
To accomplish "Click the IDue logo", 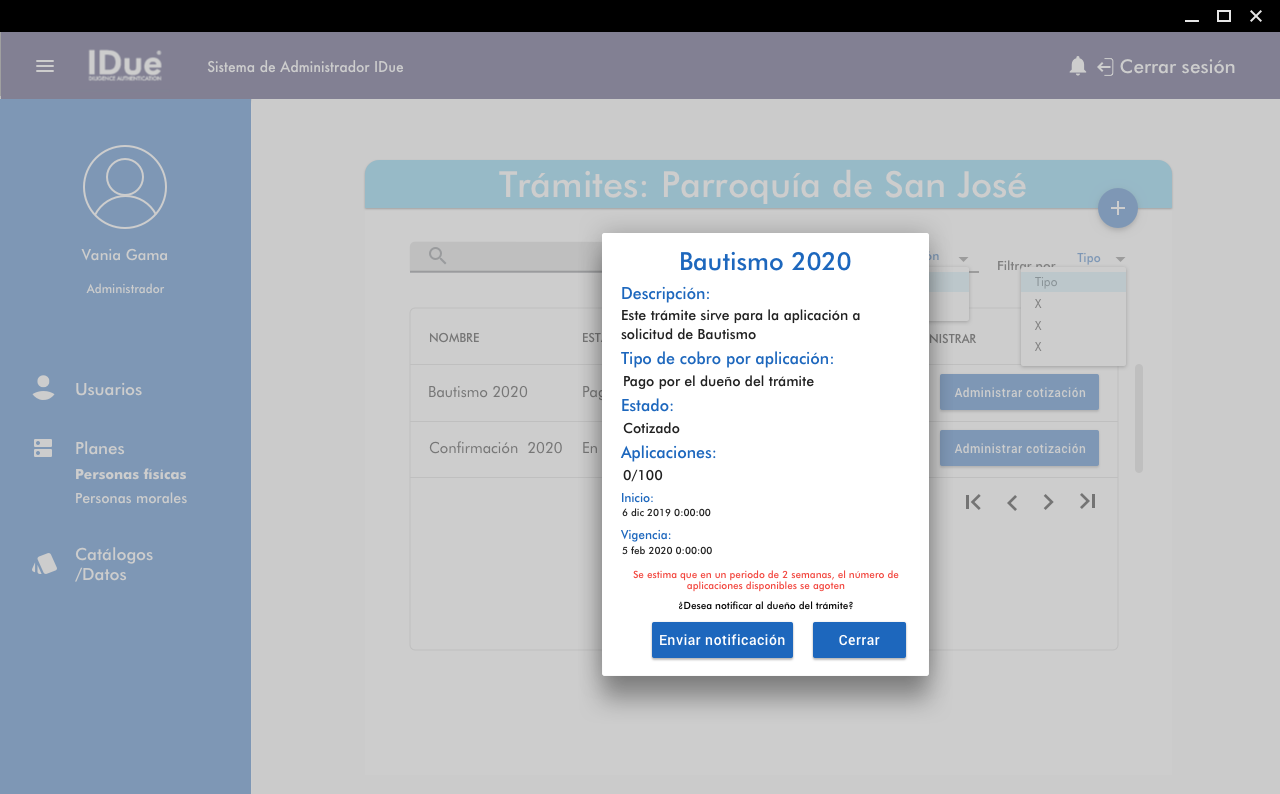I will [x=124, y=66].
